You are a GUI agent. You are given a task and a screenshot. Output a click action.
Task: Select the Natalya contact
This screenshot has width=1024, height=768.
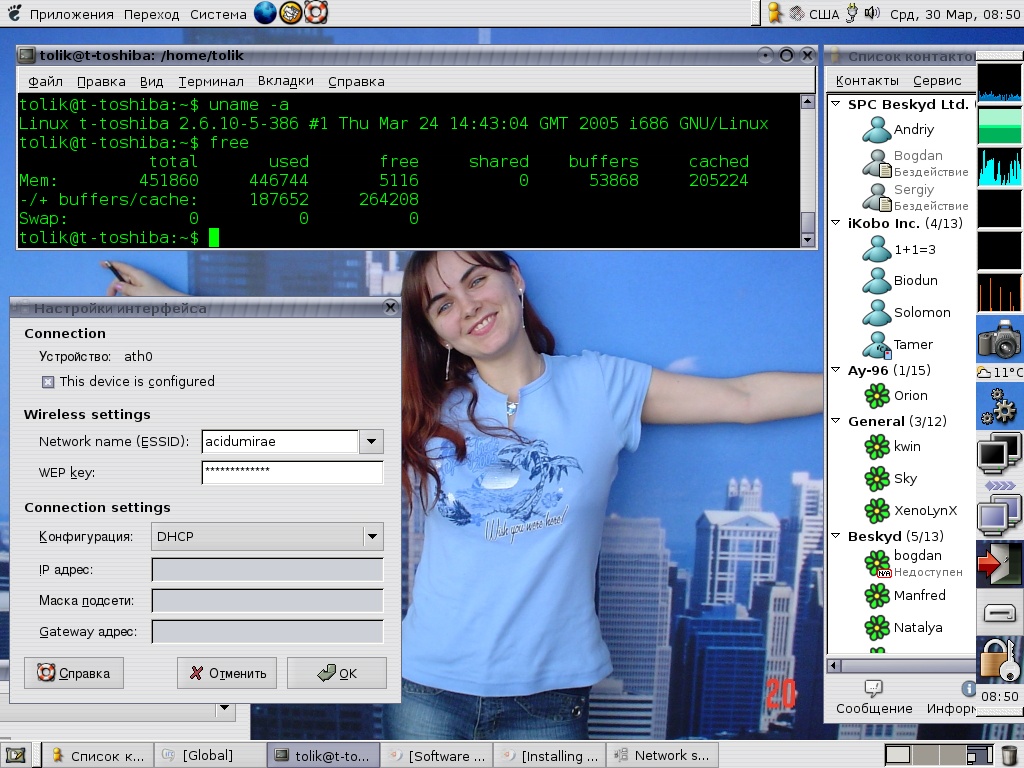coord(918,628)
